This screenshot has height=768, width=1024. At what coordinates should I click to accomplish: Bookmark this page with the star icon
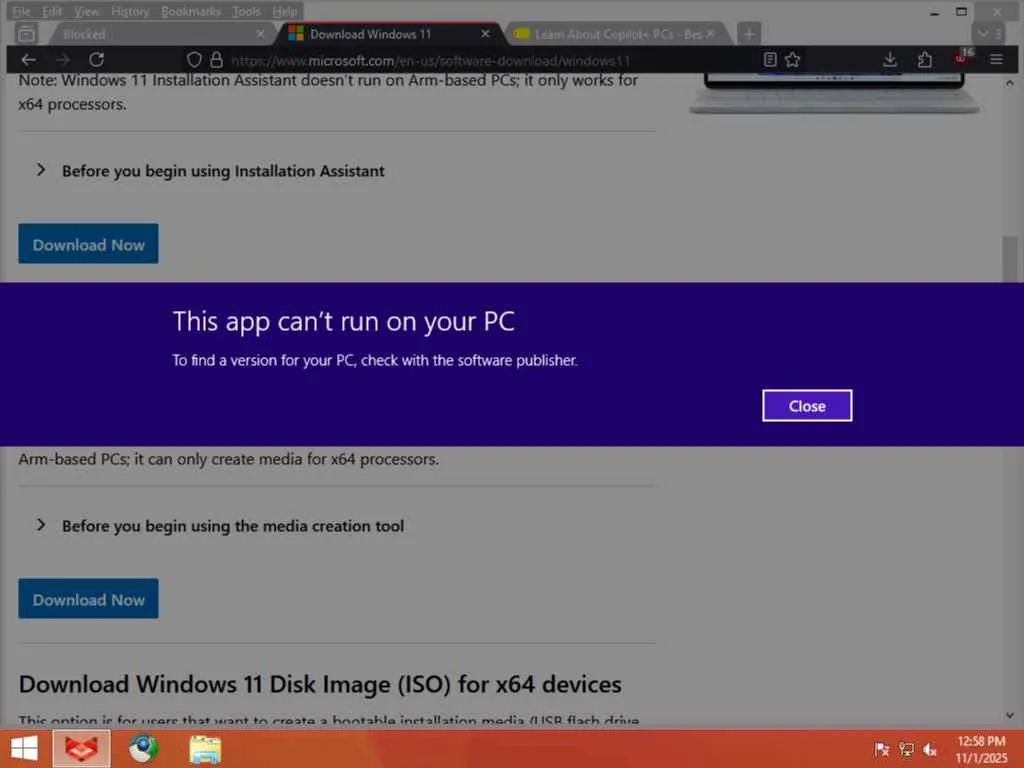792,60
